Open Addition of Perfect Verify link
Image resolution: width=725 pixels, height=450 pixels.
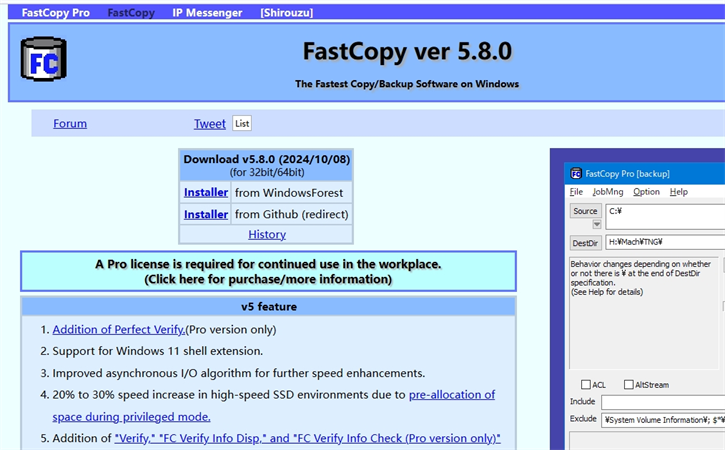click(x=119, y=329)
